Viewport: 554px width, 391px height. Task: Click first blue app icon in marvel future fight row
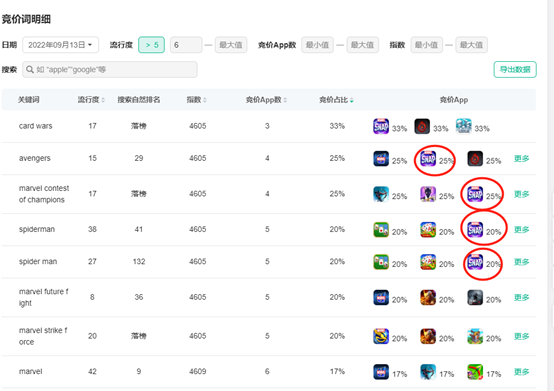pyautogui.click(x=381, y=297)
